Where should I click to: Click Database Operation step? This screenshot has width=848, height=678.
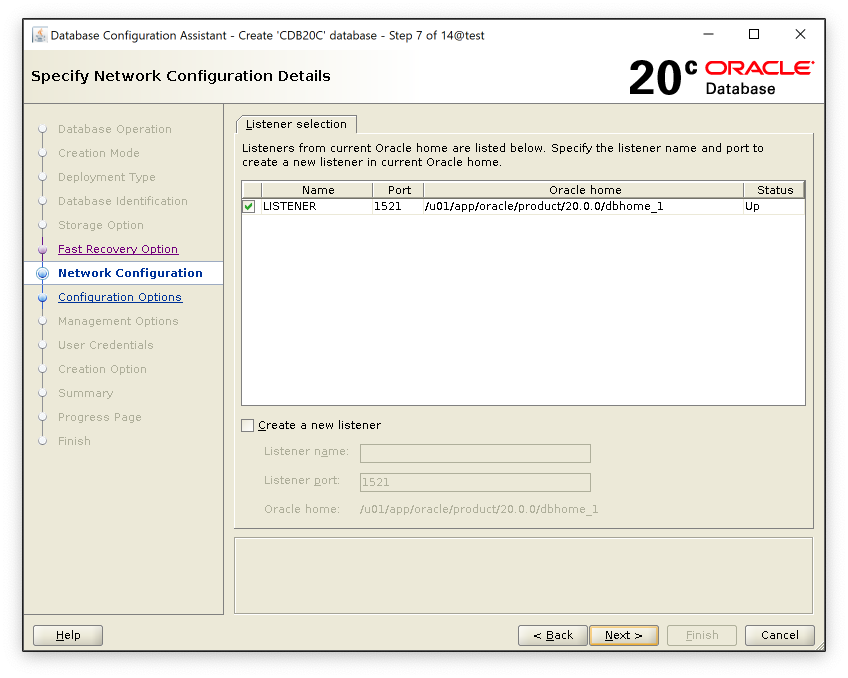coord(115,129)
